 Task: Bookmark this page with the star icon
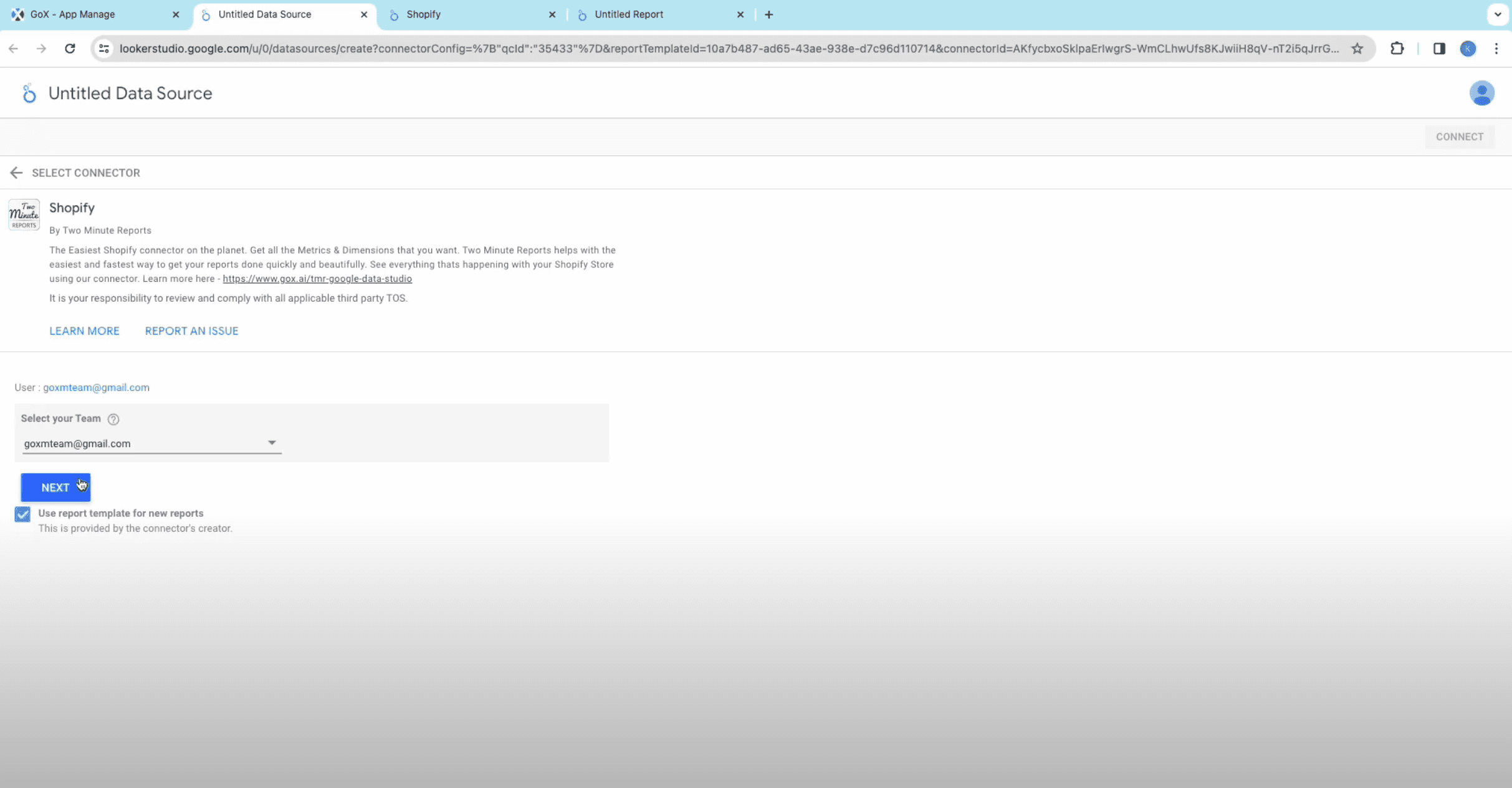[1357, 49]
